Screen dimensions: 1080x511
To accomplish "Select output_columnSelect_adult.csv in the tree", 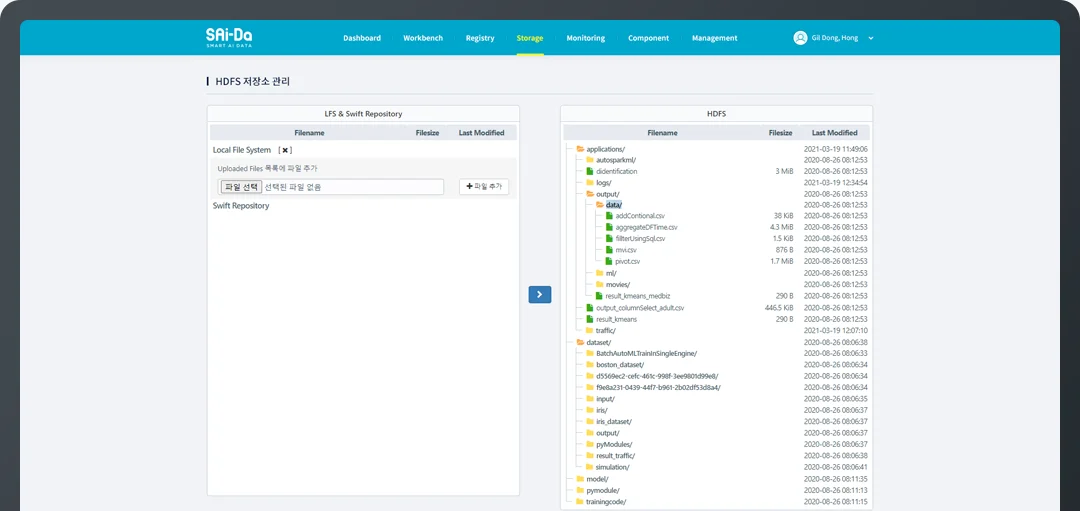I will click(x=640, y=308).
